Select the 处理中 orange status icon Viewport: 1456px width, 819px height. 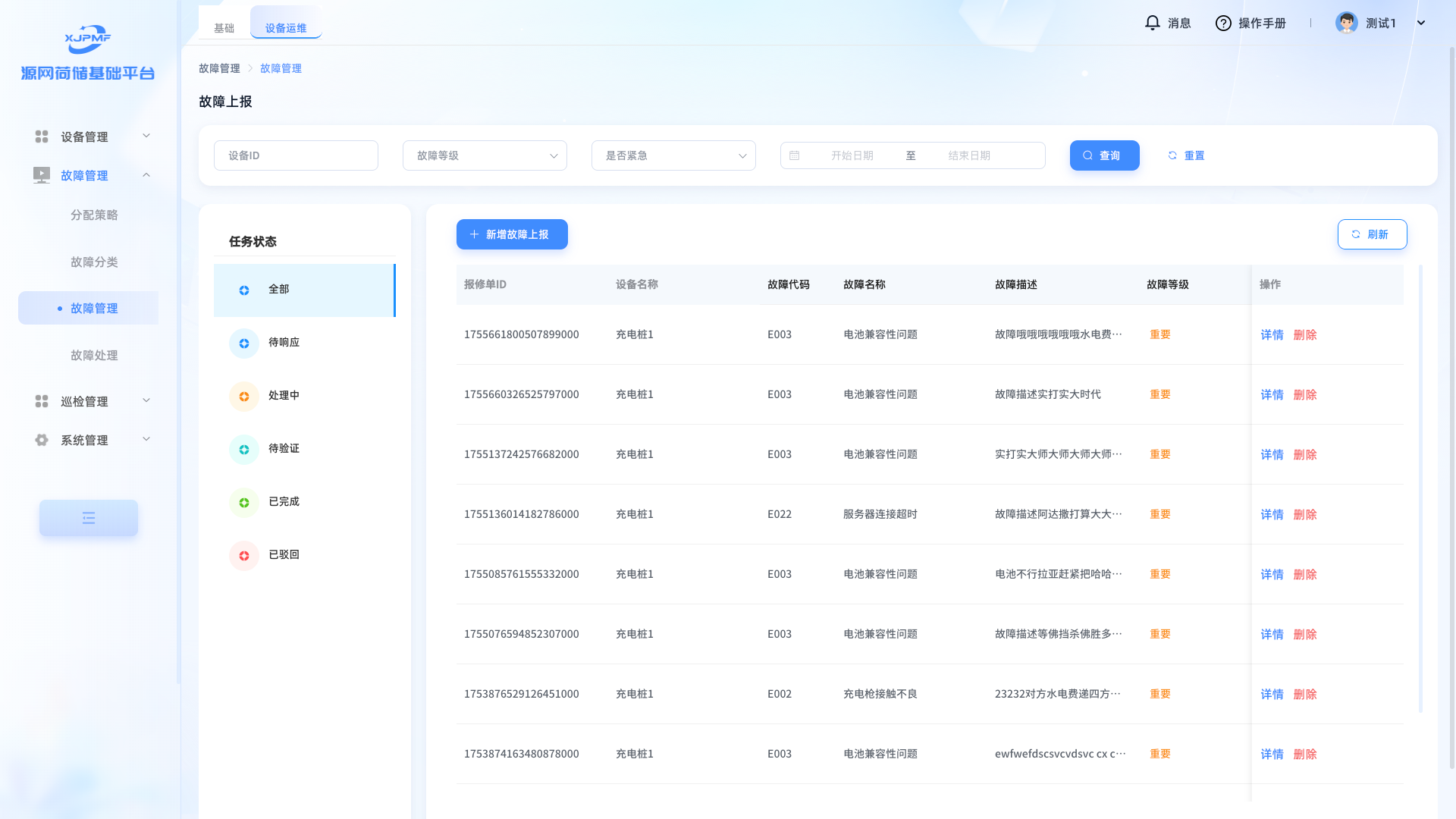click(244, 397)
